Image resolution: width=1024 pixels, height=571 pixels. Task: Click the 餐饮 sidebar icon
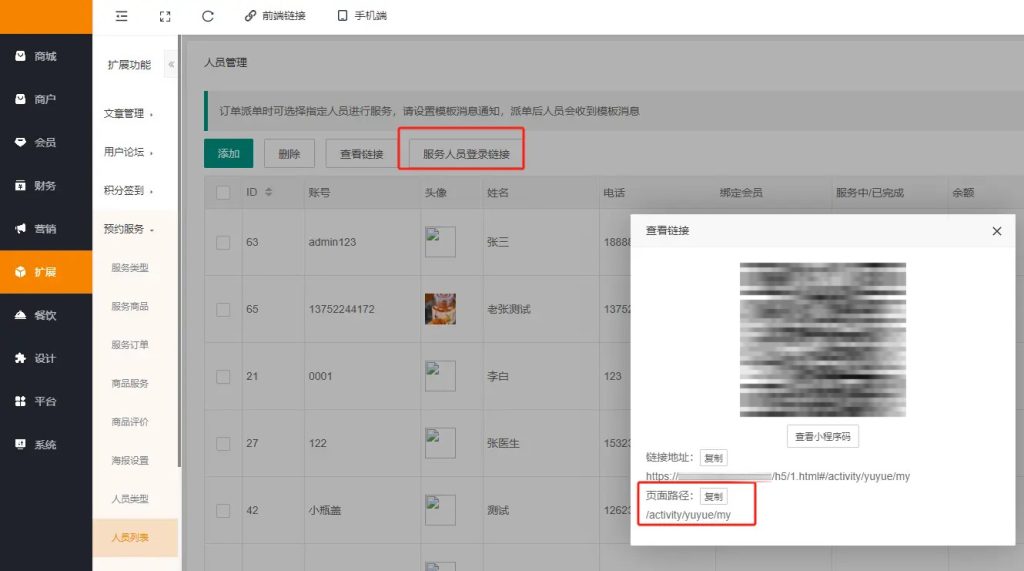tap(20, 315)
